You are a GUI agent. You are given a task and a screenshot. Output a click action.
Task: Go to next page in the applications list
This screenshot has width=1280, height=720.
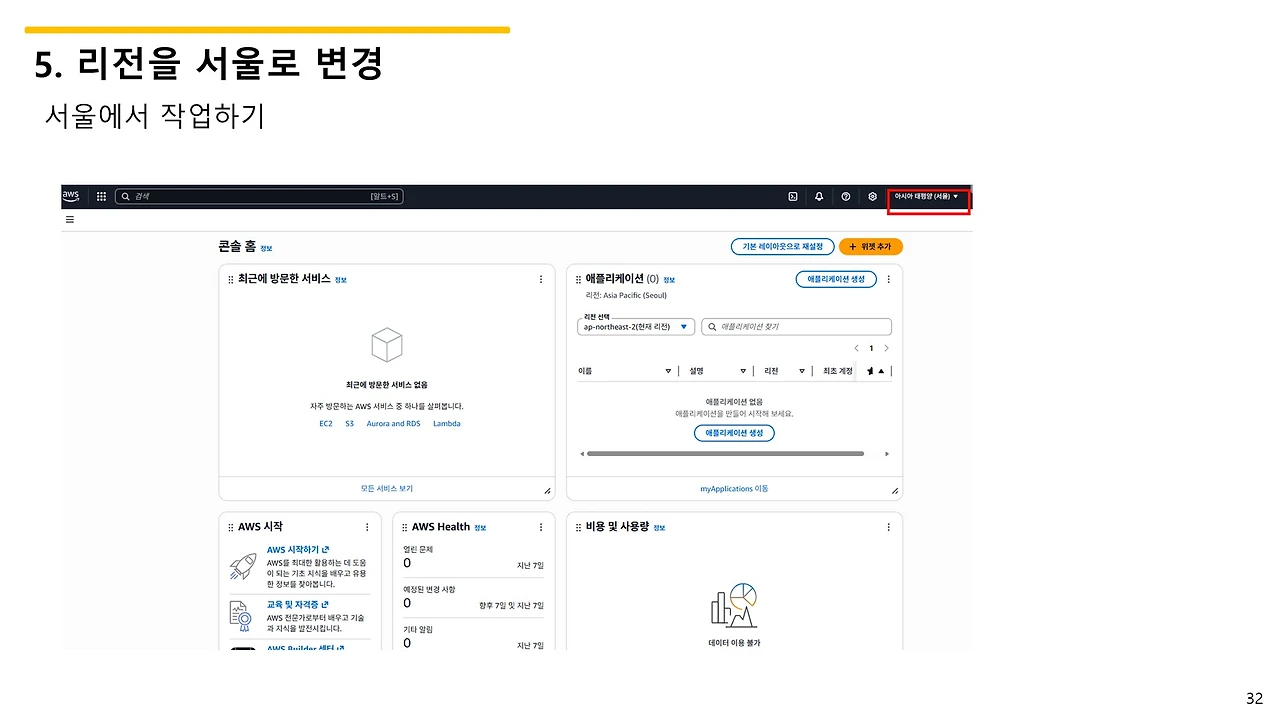[886, 347]
